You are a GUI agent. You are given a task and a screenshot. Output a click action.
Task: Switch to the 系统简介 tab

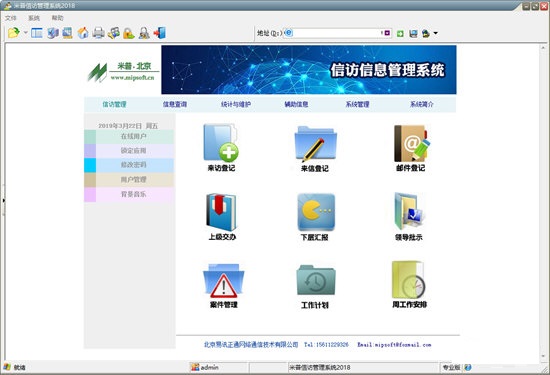click(422, 104)
